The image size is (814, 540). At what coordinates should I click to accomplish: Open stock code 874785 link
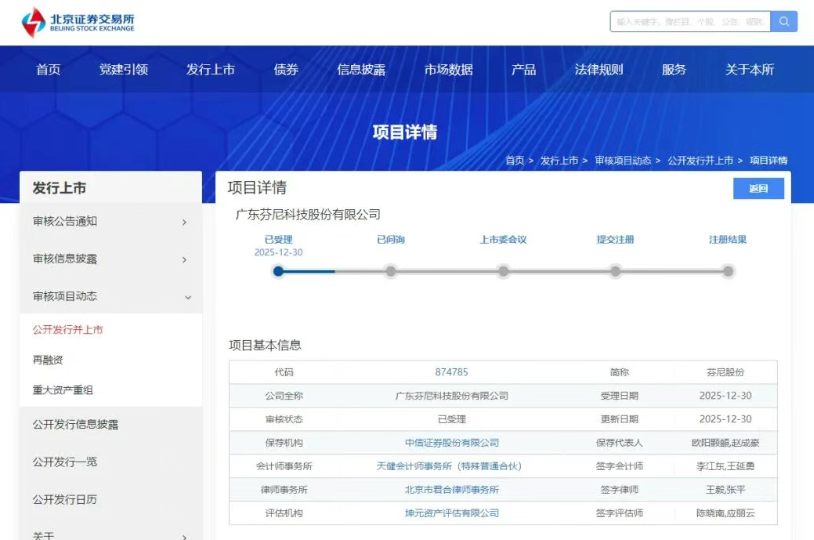click(451, 372)
